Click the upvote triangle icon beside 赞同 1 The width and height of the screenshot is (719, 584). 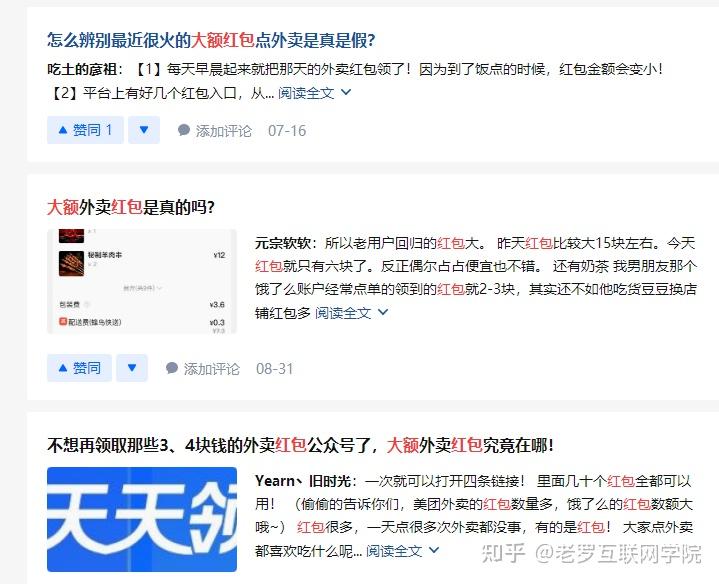pyautogui.click(x=63, y=130)
